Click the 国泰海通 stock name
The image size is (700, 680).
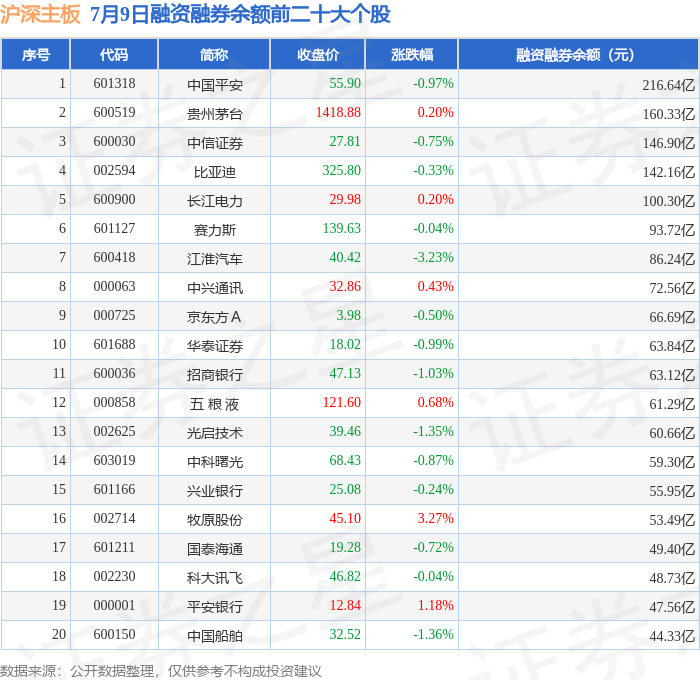coord(215,549)
